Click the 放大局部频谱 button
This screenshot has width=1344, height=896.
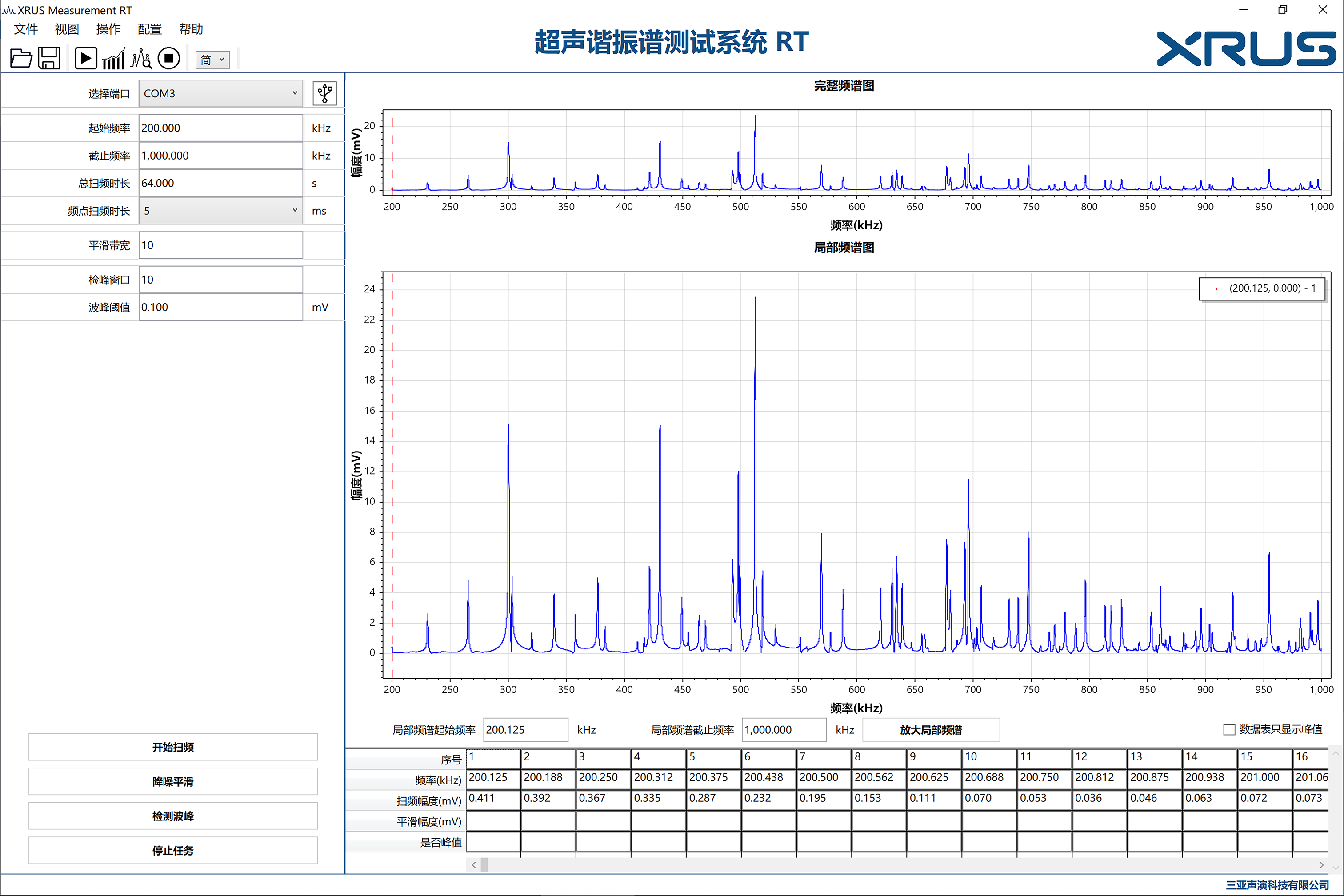tap(931, 730)
